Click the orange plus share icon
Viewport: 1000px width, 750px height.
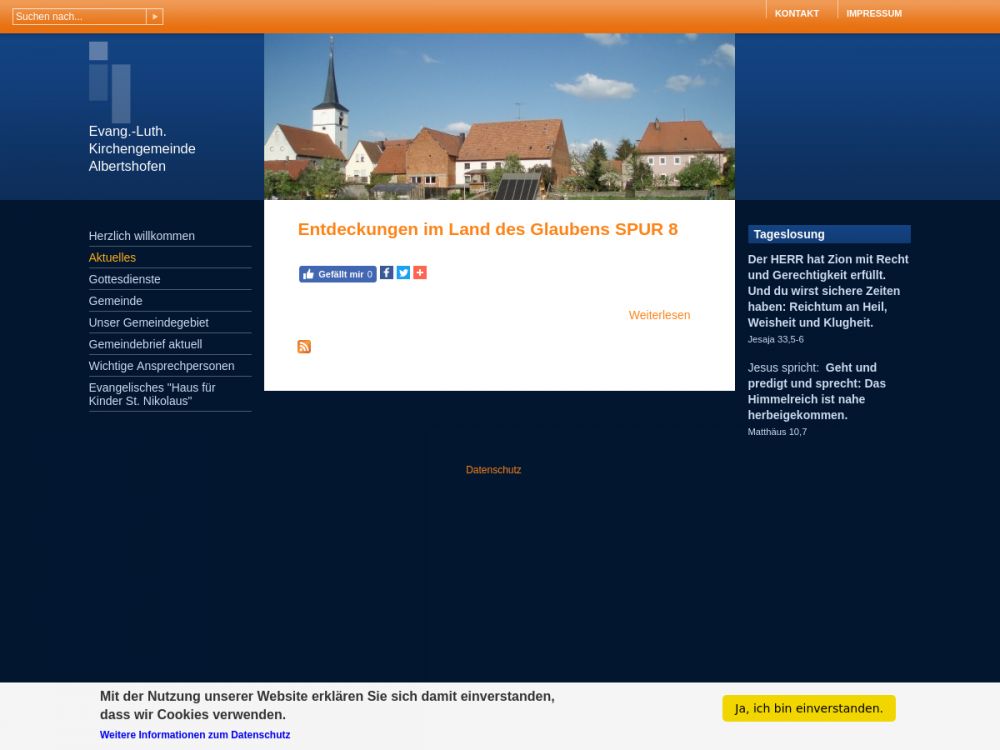click(x=420, y=273)
